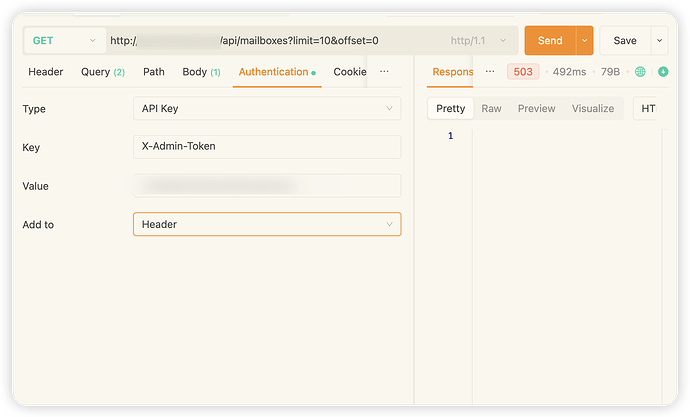Screen dimensions: 690x417
Task: Click line number 1 in response
Action: [x=450, y=135]
